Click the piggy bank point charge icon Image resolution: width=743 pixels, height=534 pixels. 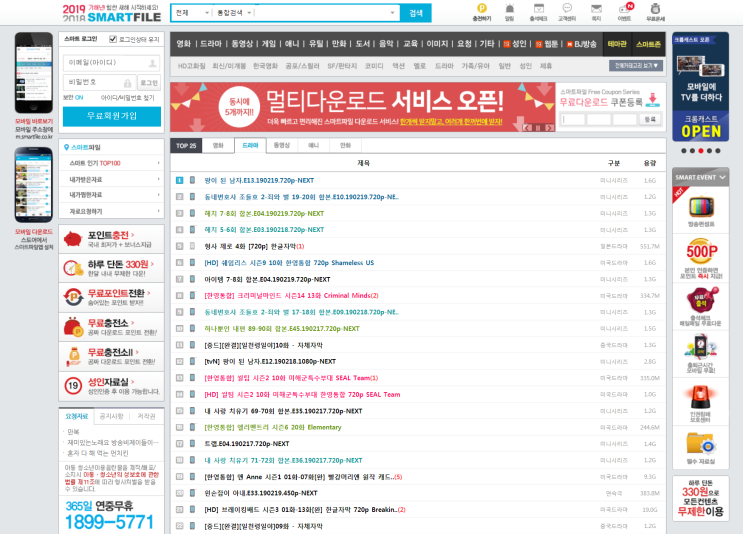click(72, 238)
